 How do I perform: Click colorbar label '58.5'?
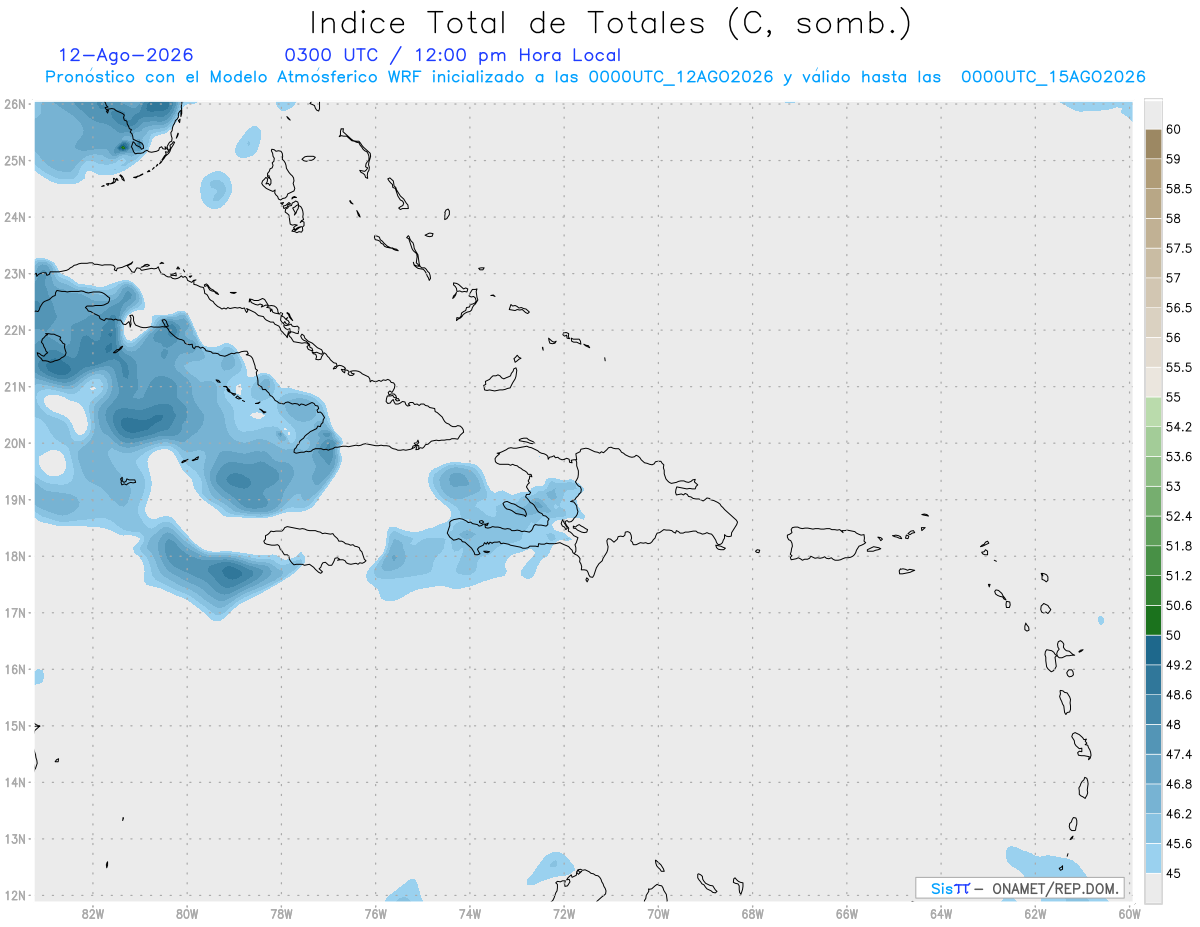tap(1179, 189)
